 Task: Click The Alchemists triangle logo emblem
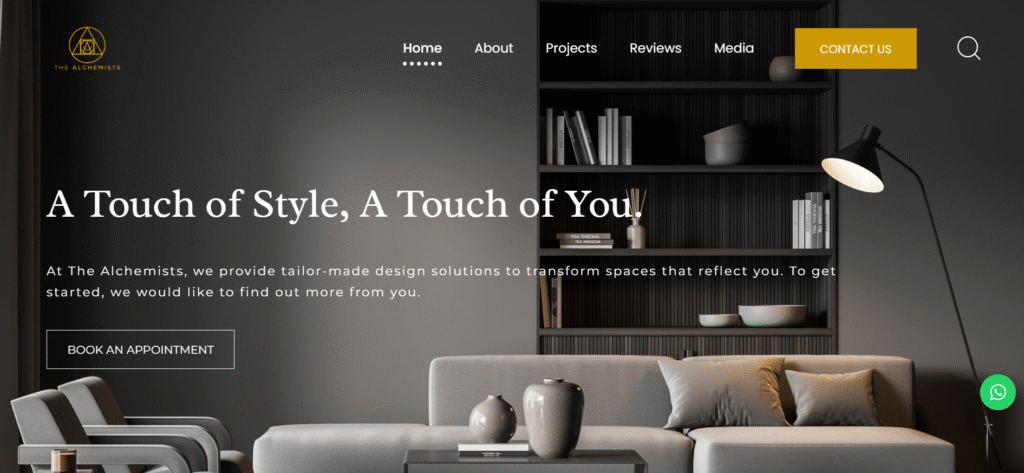pos(87,44)
